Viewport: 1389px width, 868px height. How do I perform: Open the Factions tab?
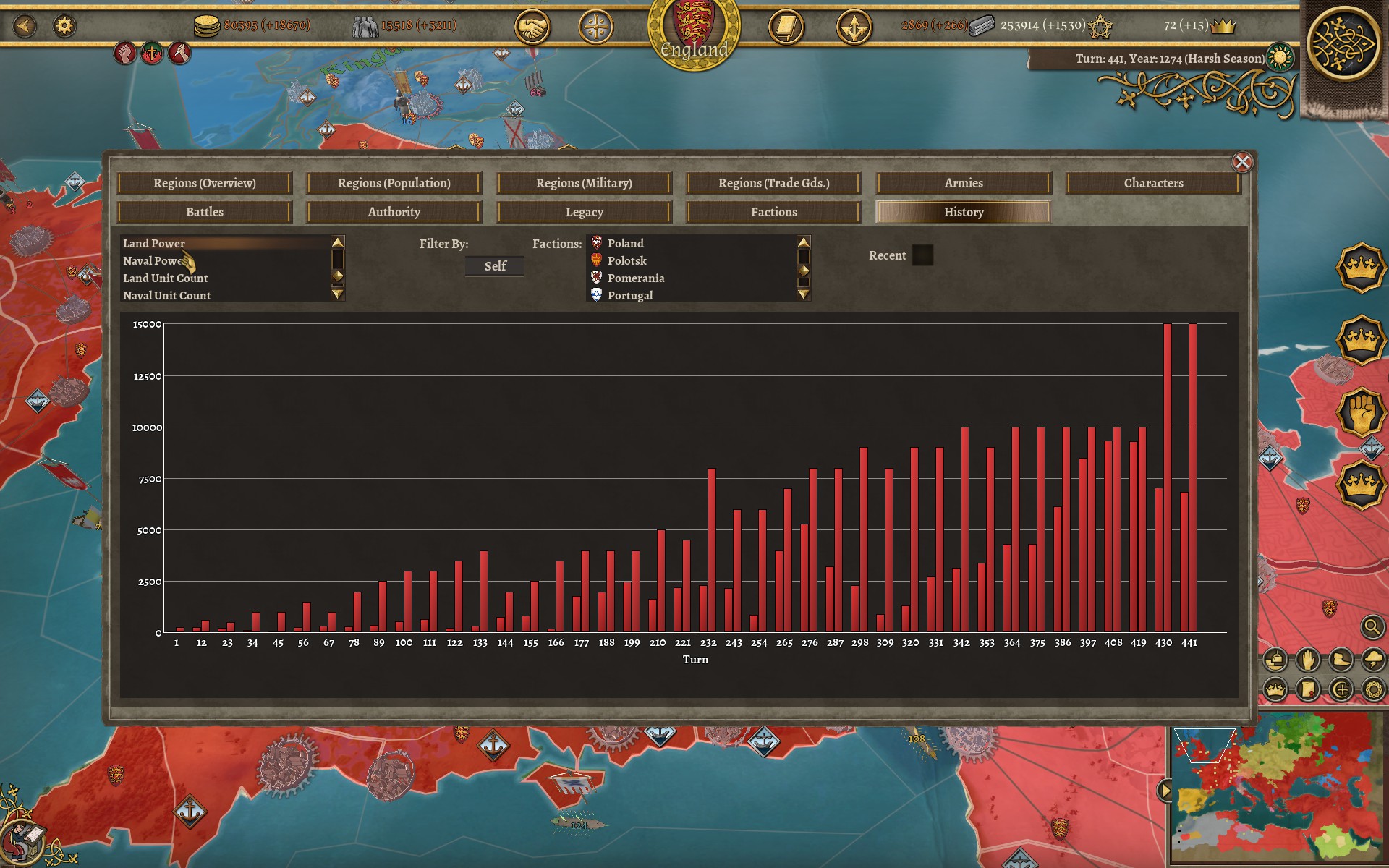[x=774, y=212]
